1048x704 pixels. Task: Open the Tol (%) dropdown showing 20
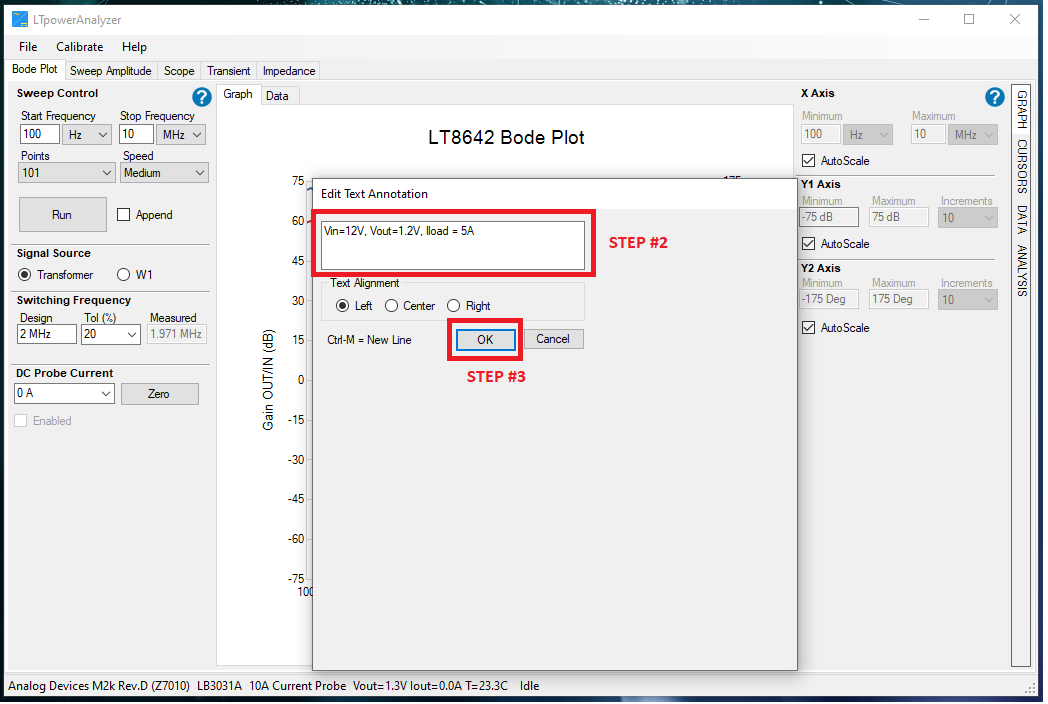110,334
